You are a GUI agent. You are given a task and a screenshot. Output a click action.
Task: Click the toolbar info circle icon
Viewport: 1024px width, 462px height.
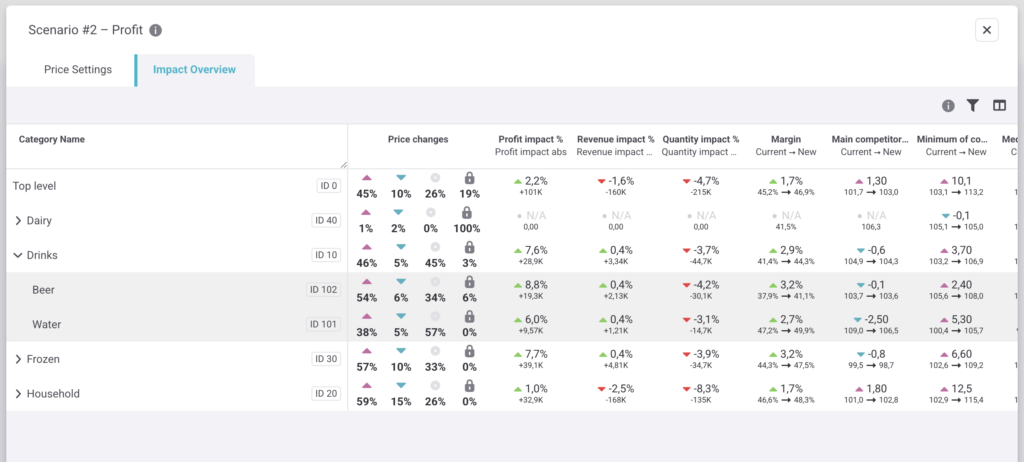tap(948, 106)
